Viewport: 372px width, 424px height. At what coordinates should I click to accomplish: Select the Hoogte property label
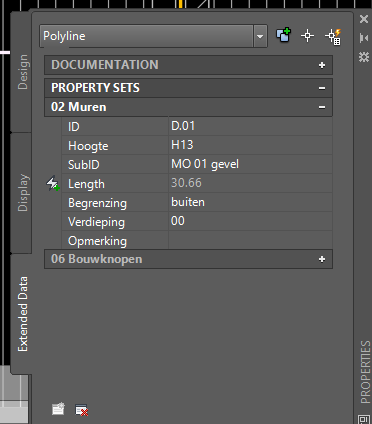coord(88,146)
